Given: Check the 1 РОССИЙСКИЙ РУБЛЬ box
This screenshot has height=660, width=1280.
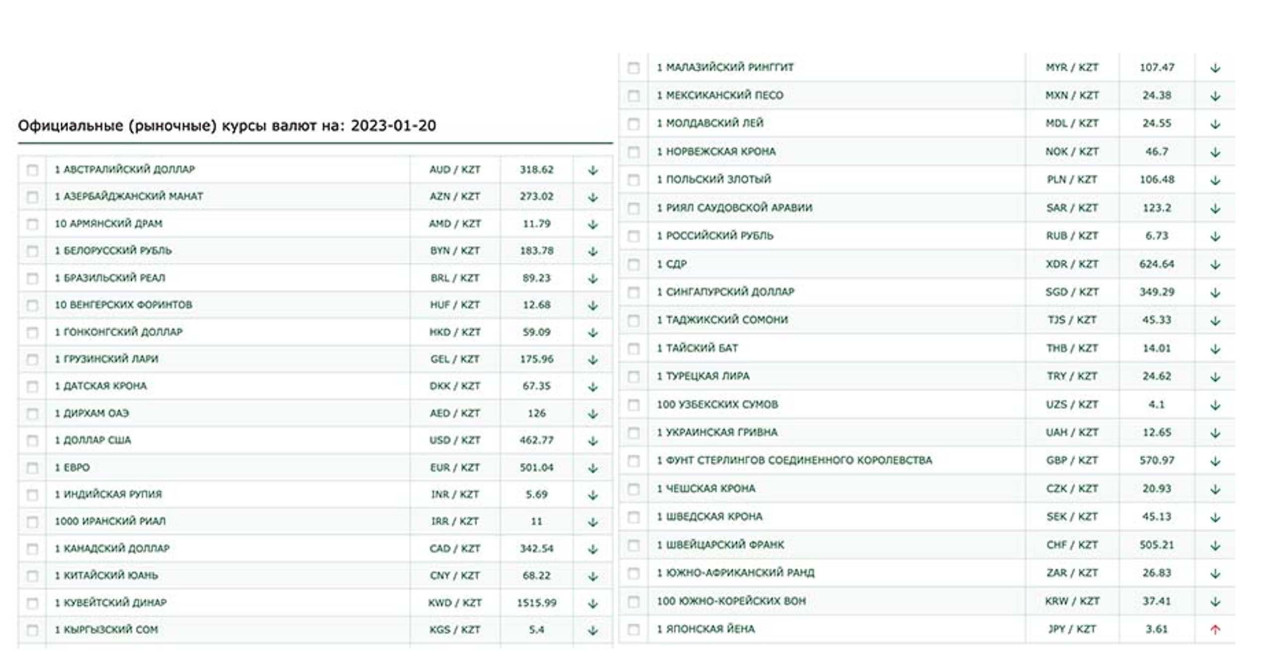Looking at the screenshot, I should pyautogui.click(x=633, y=237).
